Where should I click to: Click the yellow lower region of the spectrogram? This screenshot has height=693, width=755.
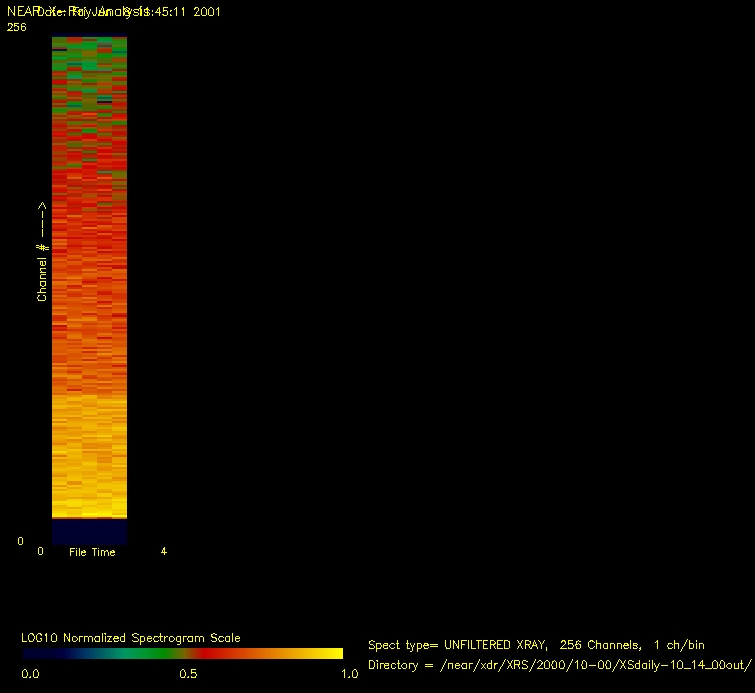(x=89, y=460)
